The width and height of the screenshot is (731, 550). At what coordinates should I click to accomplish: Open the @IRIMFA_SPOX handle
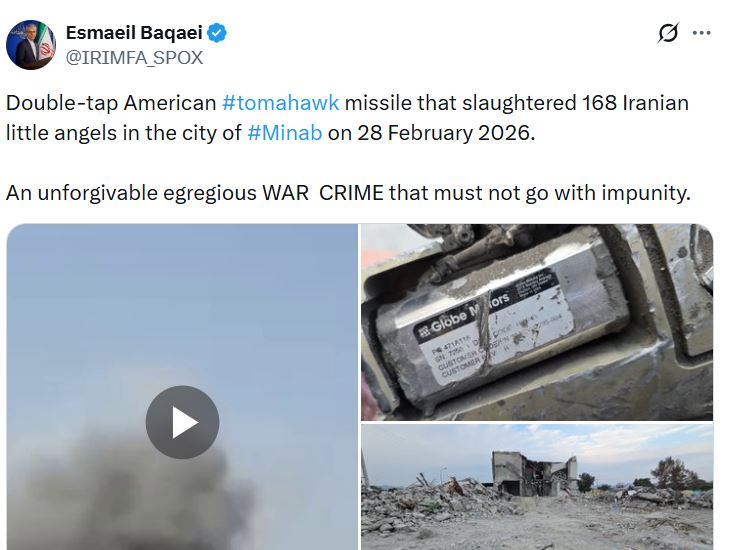[134, 58]
